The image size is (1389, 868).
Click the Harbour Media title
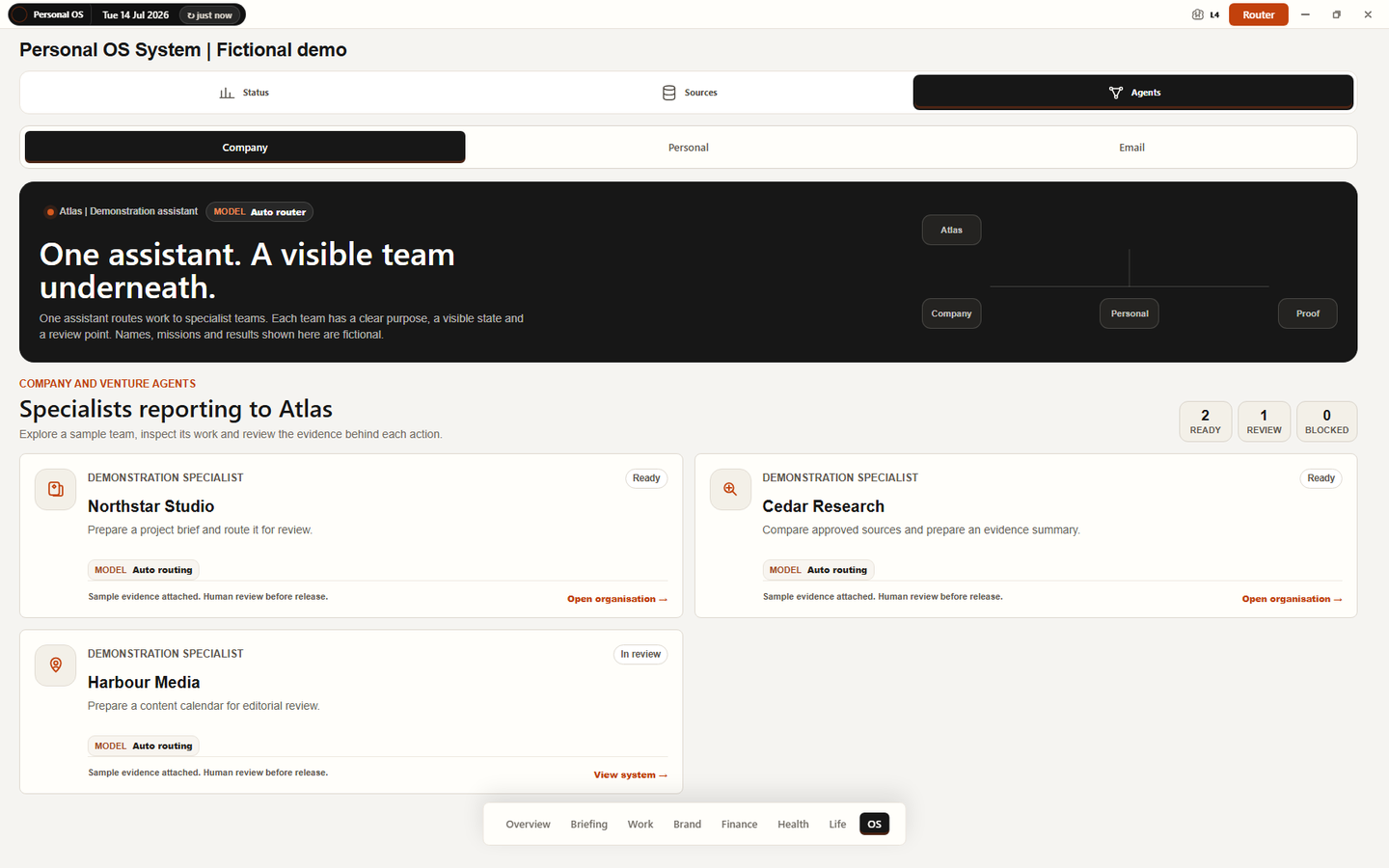tap(144, 683)
